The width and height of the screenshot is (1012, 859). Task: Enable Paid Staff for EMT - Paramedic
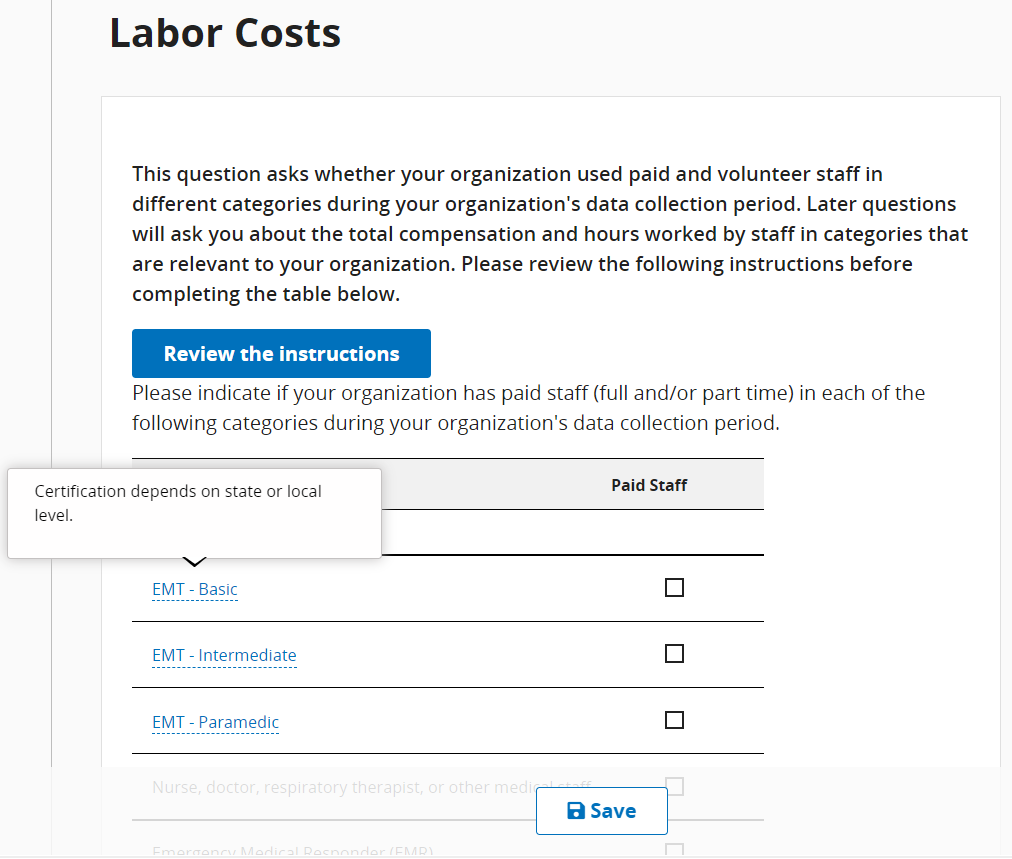674,720
